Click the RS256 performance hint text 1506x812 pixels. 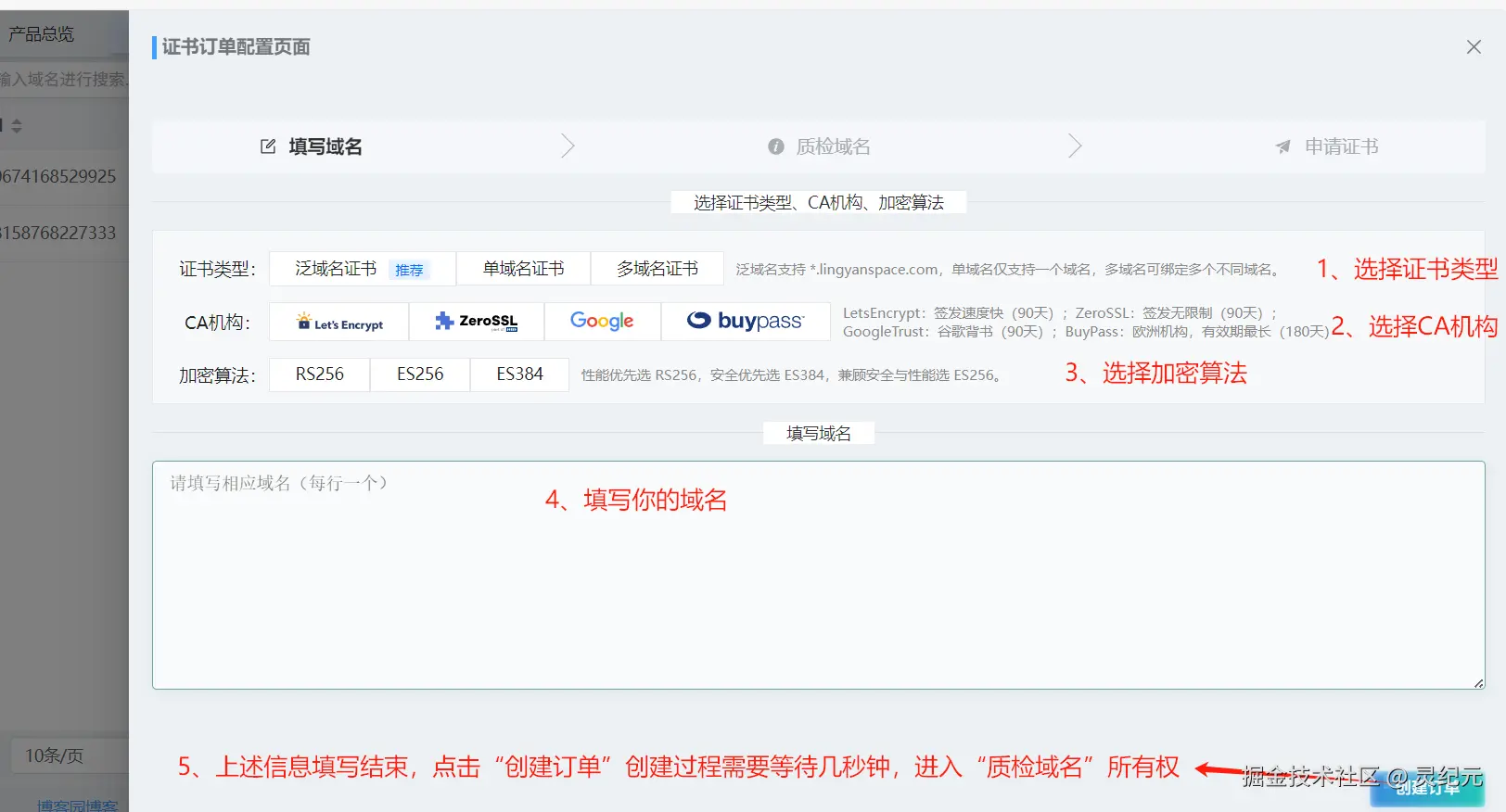pyautogui.click(x=793, y=374)
